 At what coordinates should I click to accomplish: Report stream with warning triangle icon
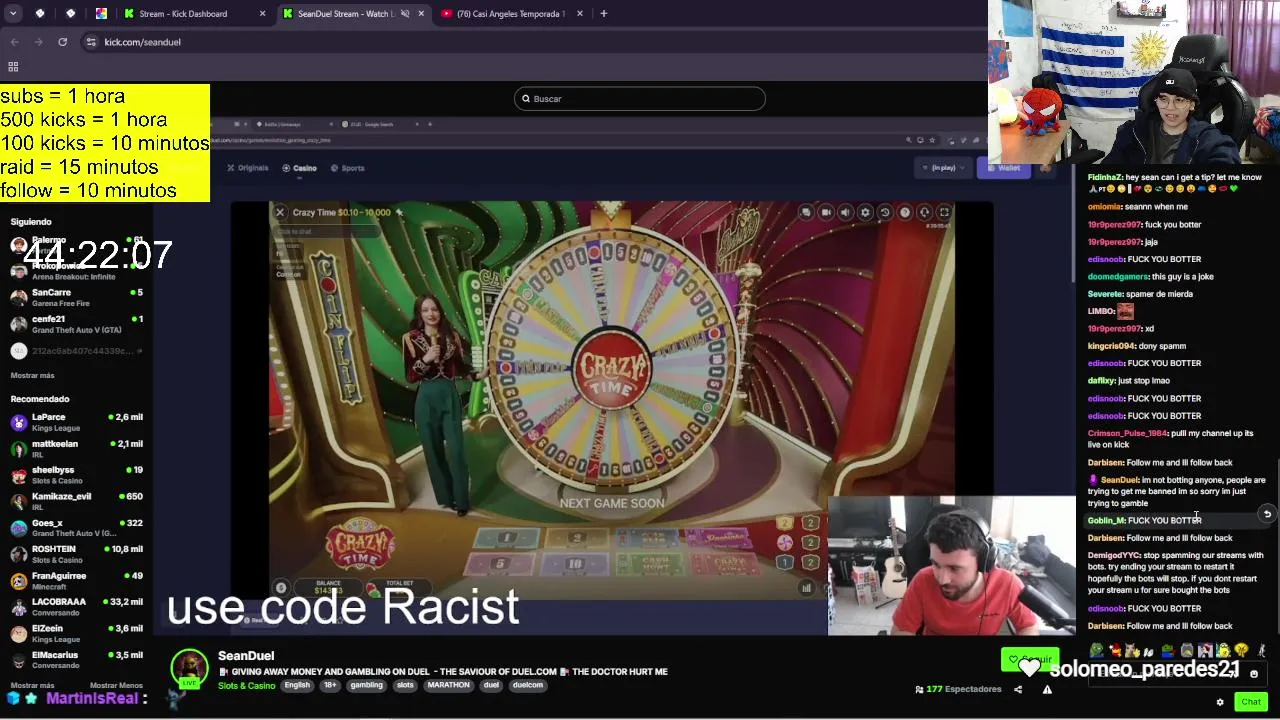1047,690
